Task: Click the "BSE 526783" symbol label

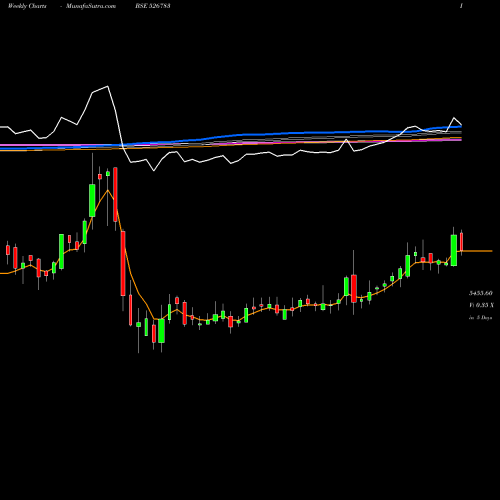Action: pyautogui.click(x=153, y=6)
